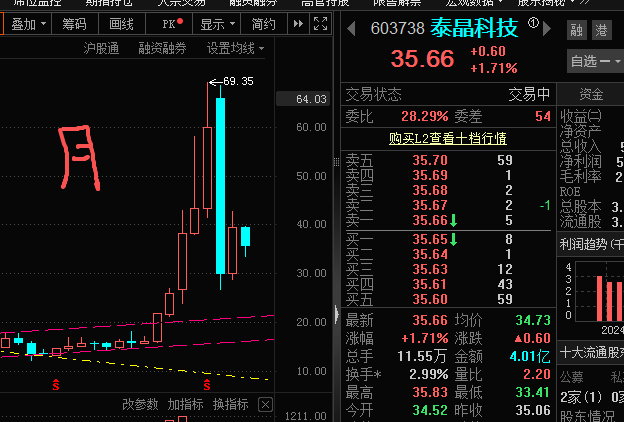624x422 pixels.
Task: Click the large cyan monthly candlestick
Action: 220,186
